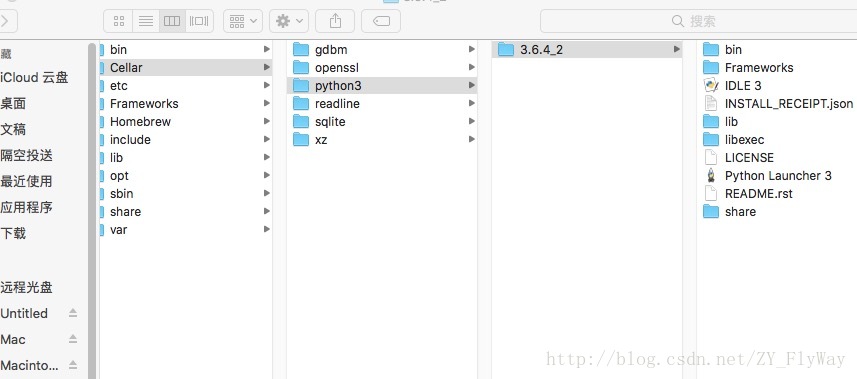Select the var folder name
The height and width of the screenshot is (379, 857).
(119, 230)
